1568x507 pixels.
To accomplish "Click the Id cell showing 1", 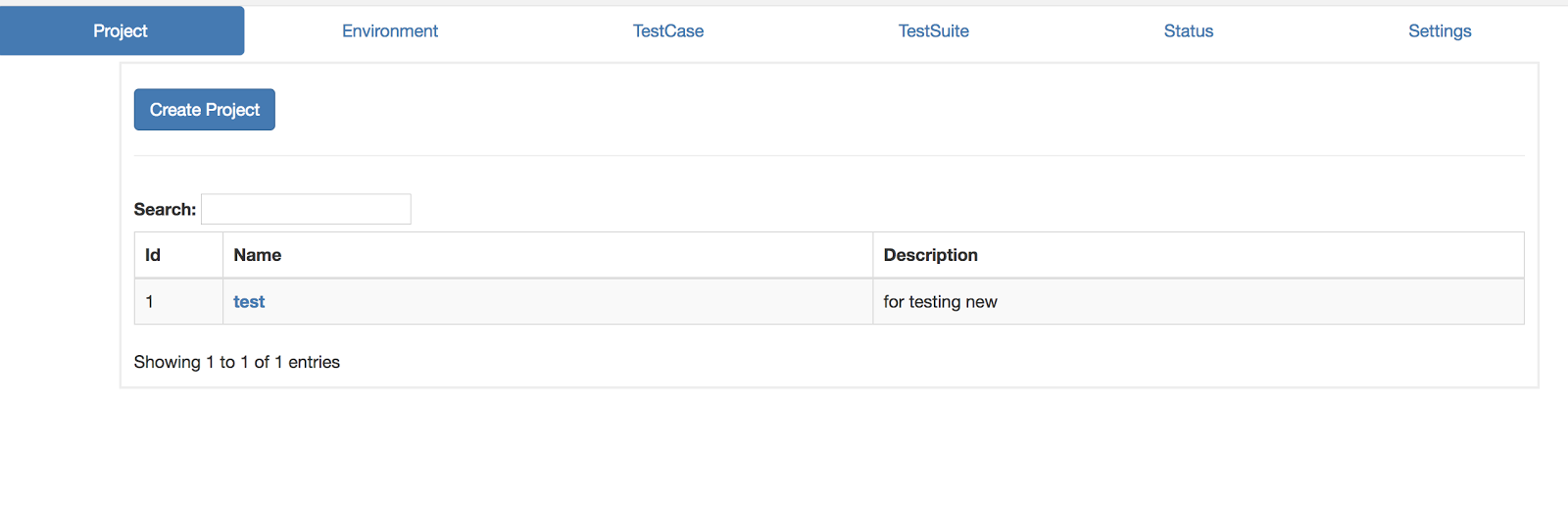I will (x=150, y=302).
